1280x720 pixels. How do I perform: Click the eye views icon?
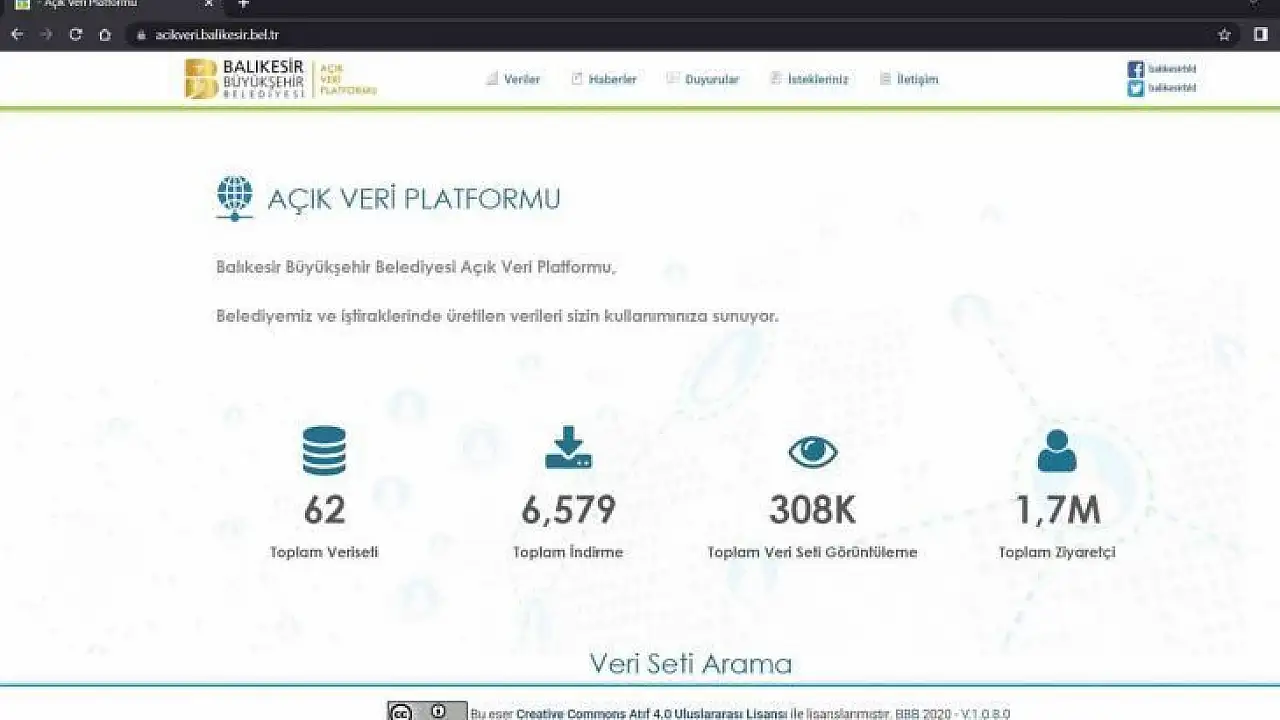tap(812, 452)
